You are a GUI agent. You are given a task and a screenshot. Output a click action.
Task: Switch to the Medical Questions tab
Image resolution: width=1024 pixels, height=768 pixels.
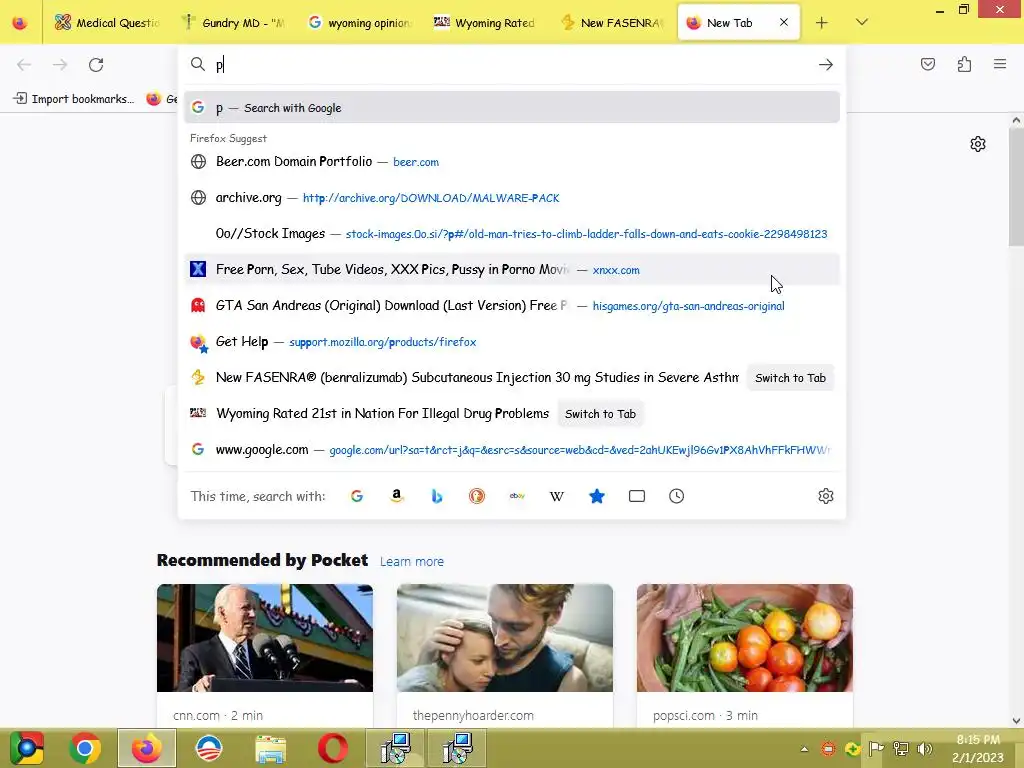(106, 23)
